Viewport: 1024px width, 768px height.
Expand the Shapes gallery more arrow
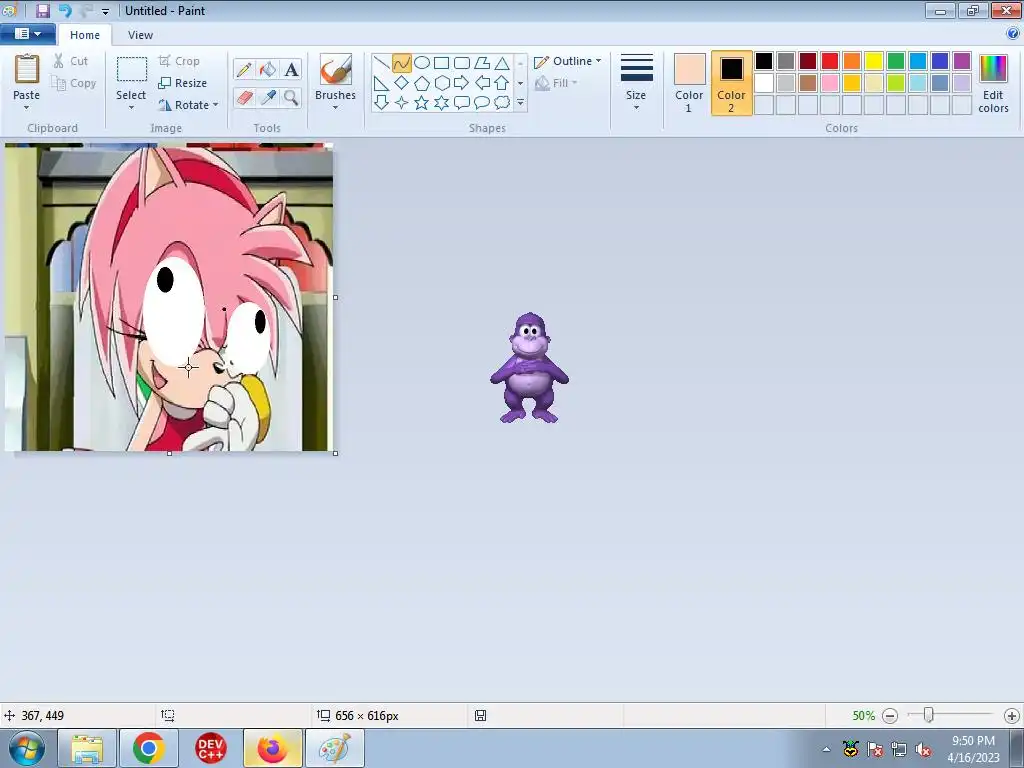(x=520, y=103)
